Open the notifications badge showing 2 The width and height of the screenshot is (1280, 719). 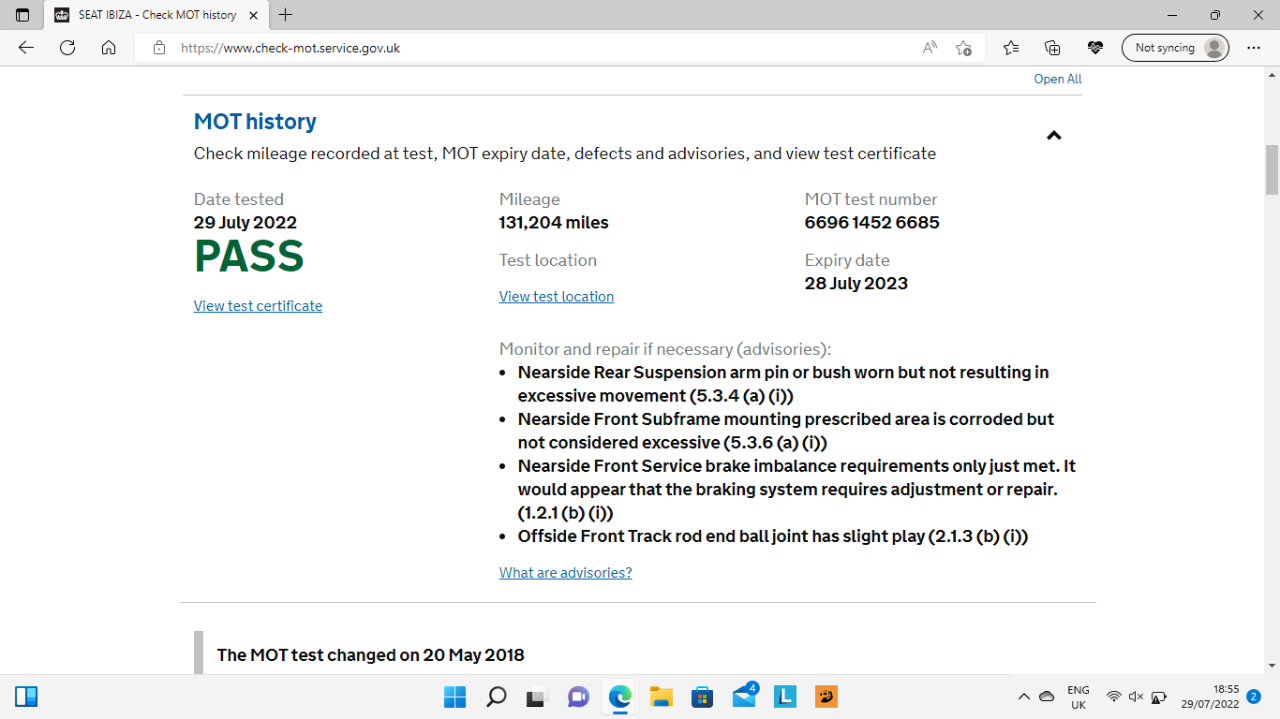pos(1254,696)
